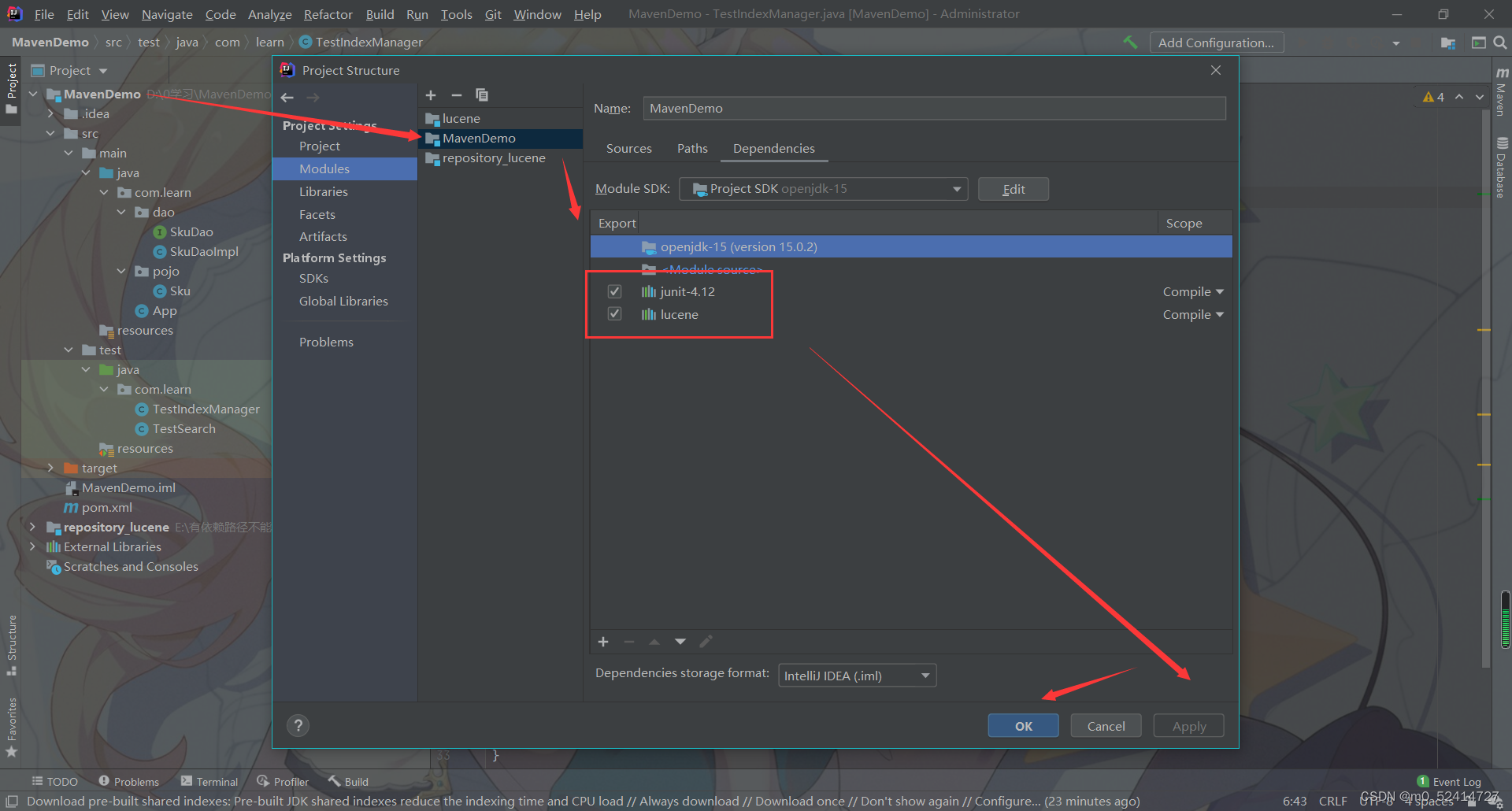Add a dependency using the plus icon
This screenshot has height=811, width=1512.
pos(602,642)
